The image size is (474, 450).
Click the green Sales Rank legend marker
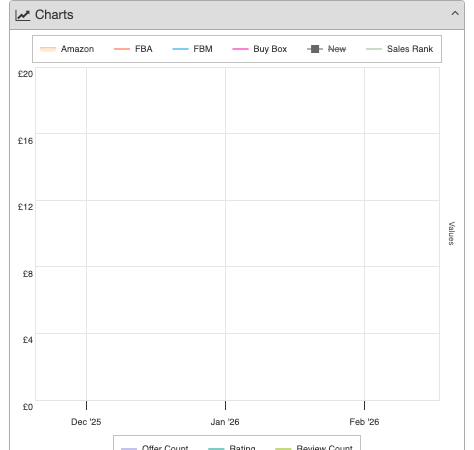(374, 49)
